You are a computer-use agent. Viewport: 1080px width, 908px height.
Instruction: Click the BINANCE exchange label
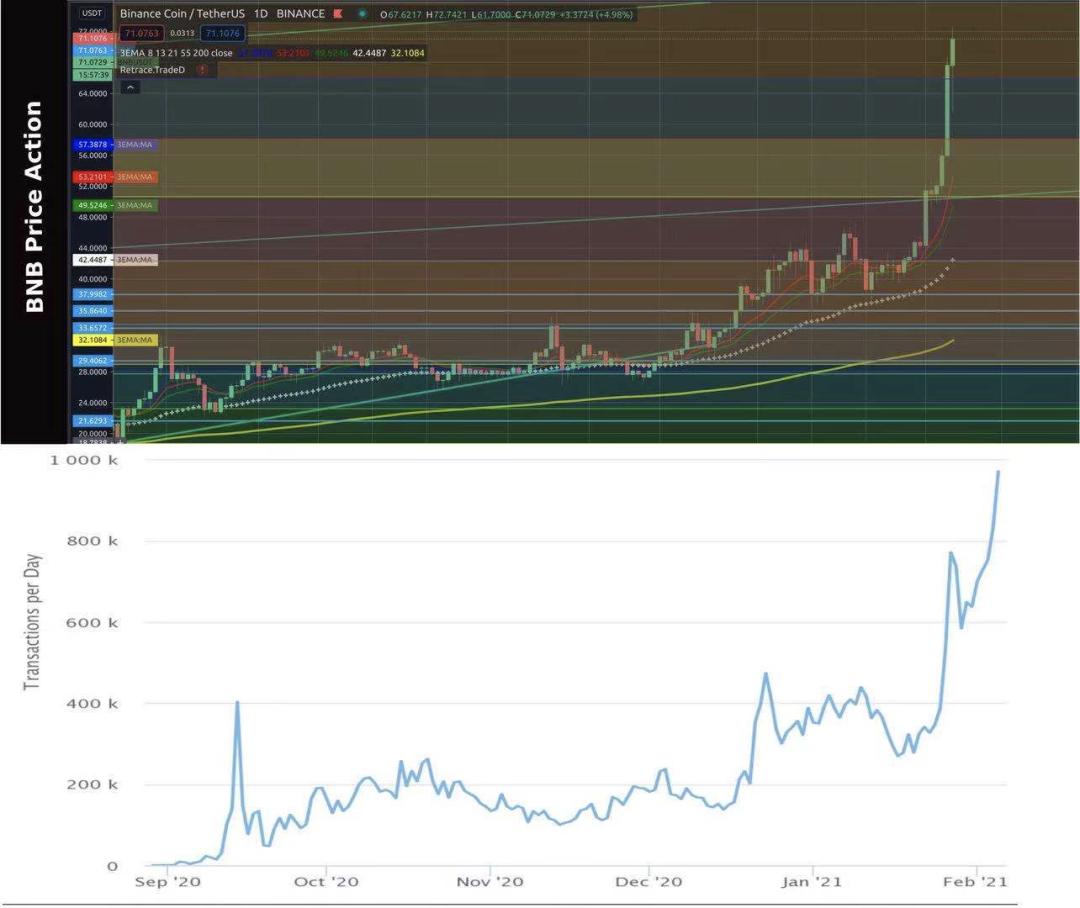point(300,14)
